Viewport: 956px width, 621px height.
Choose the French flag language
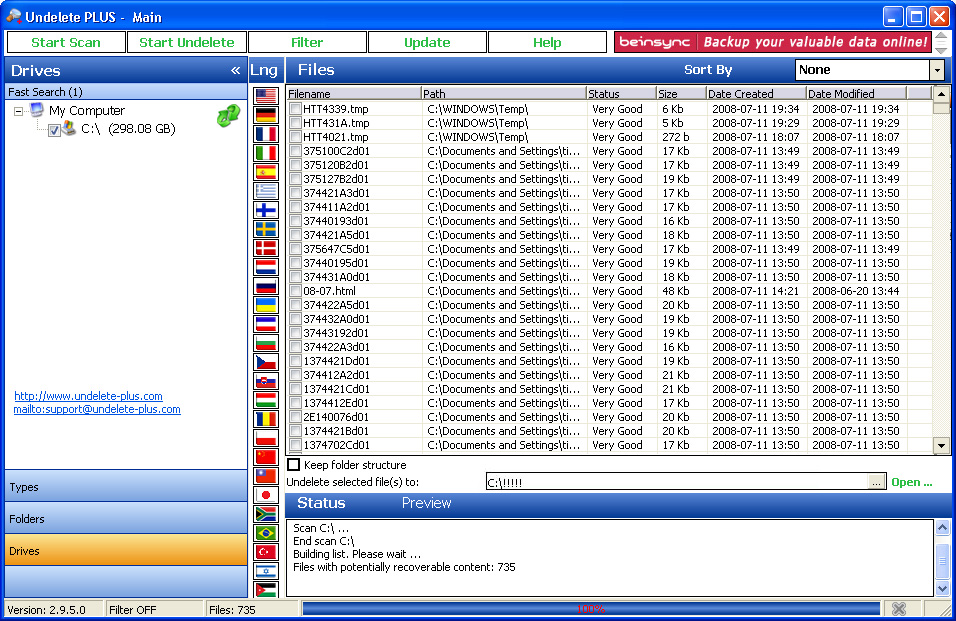pyautogui.click(x=266, y=133)
